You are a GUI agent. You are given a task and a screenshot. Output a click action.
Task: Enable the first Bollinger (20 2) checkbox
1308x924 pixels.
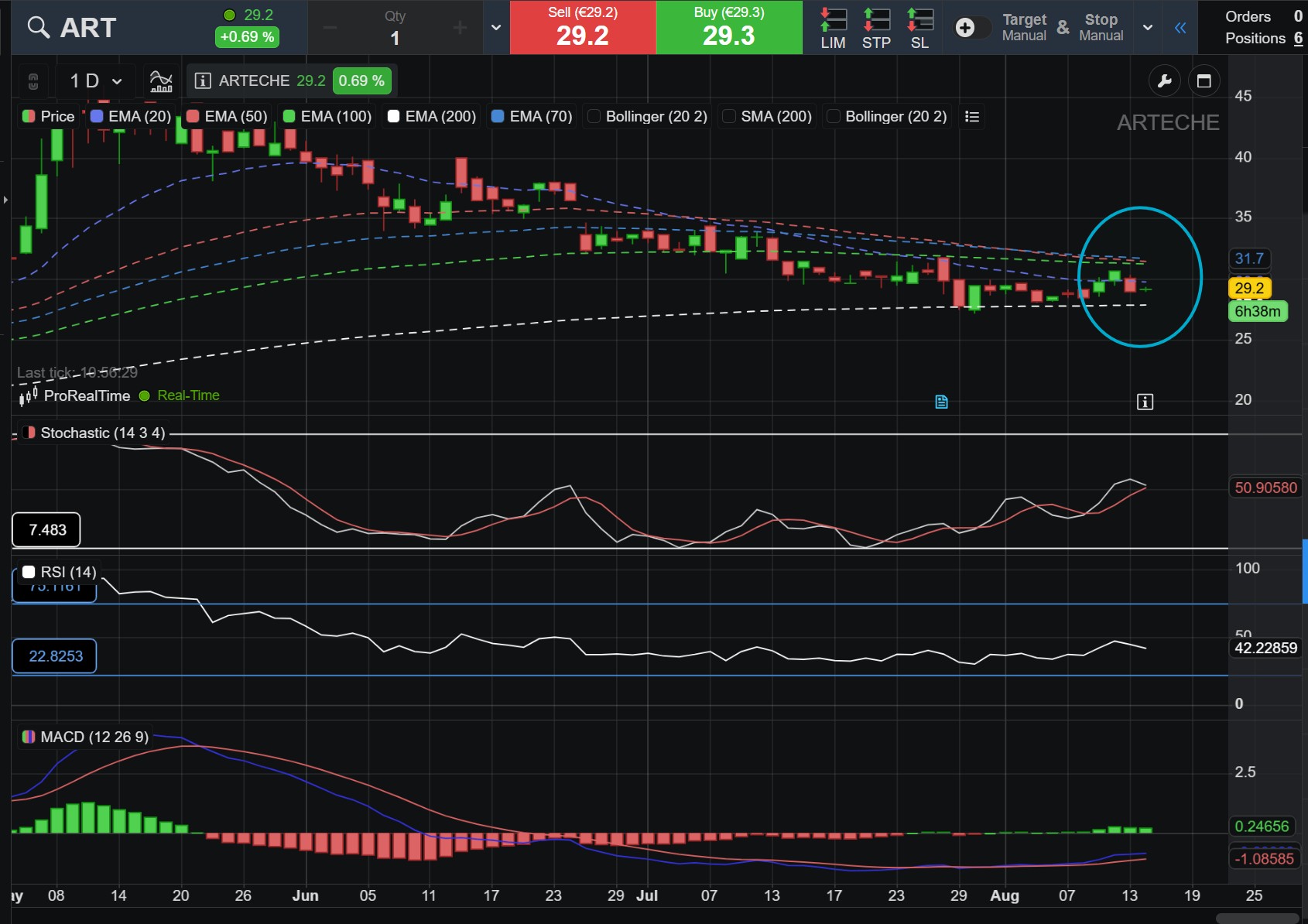coord(594,116)
